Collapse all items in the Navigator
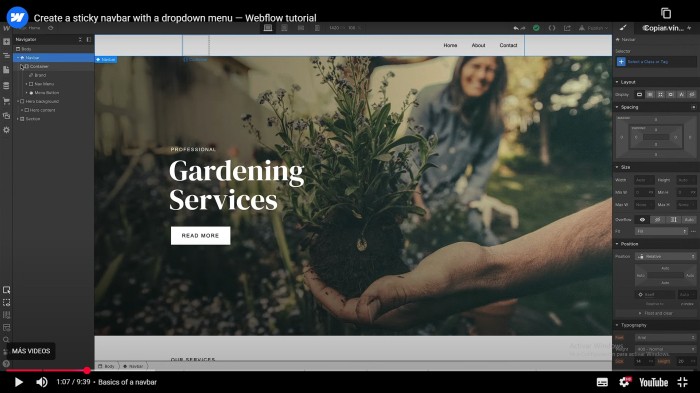700x393 pixels. [x=80, y=39]
